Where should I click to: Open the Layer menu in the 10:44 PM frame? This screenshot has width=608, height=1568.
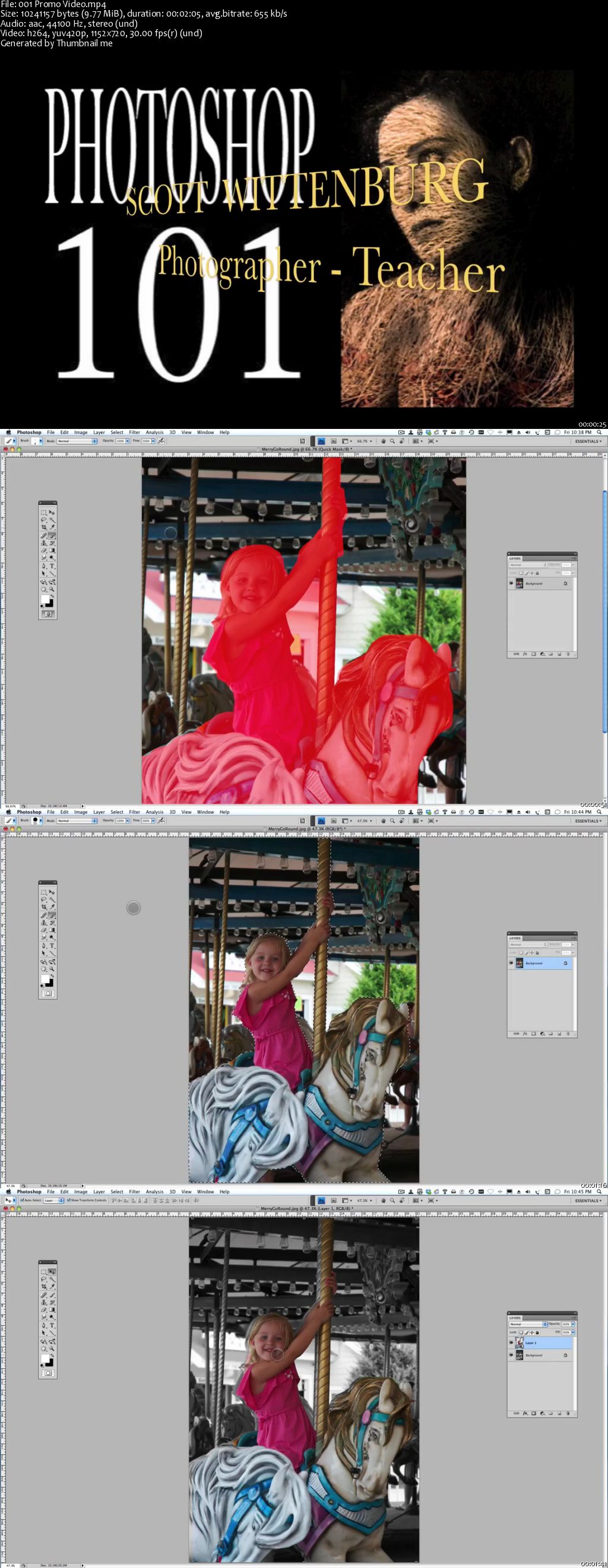pyautogui.click(x=99, y=812)
